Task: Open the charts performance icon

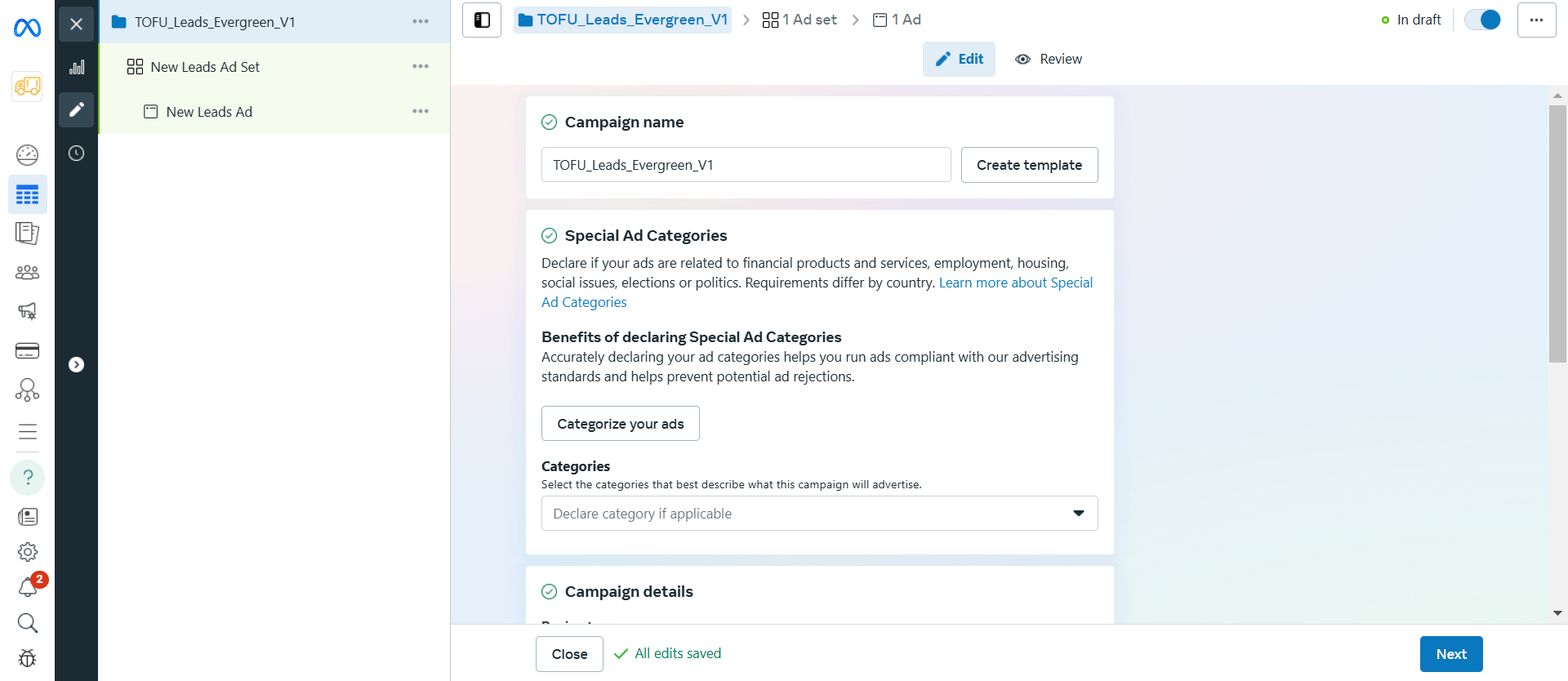Action: pyautogui.click(x=77, y=67)
